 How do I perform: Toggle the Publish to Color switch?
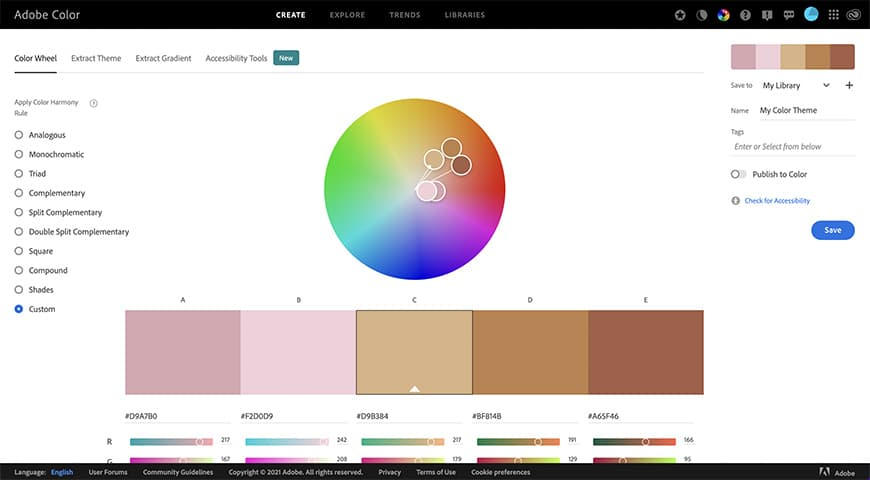click(739, 174)
